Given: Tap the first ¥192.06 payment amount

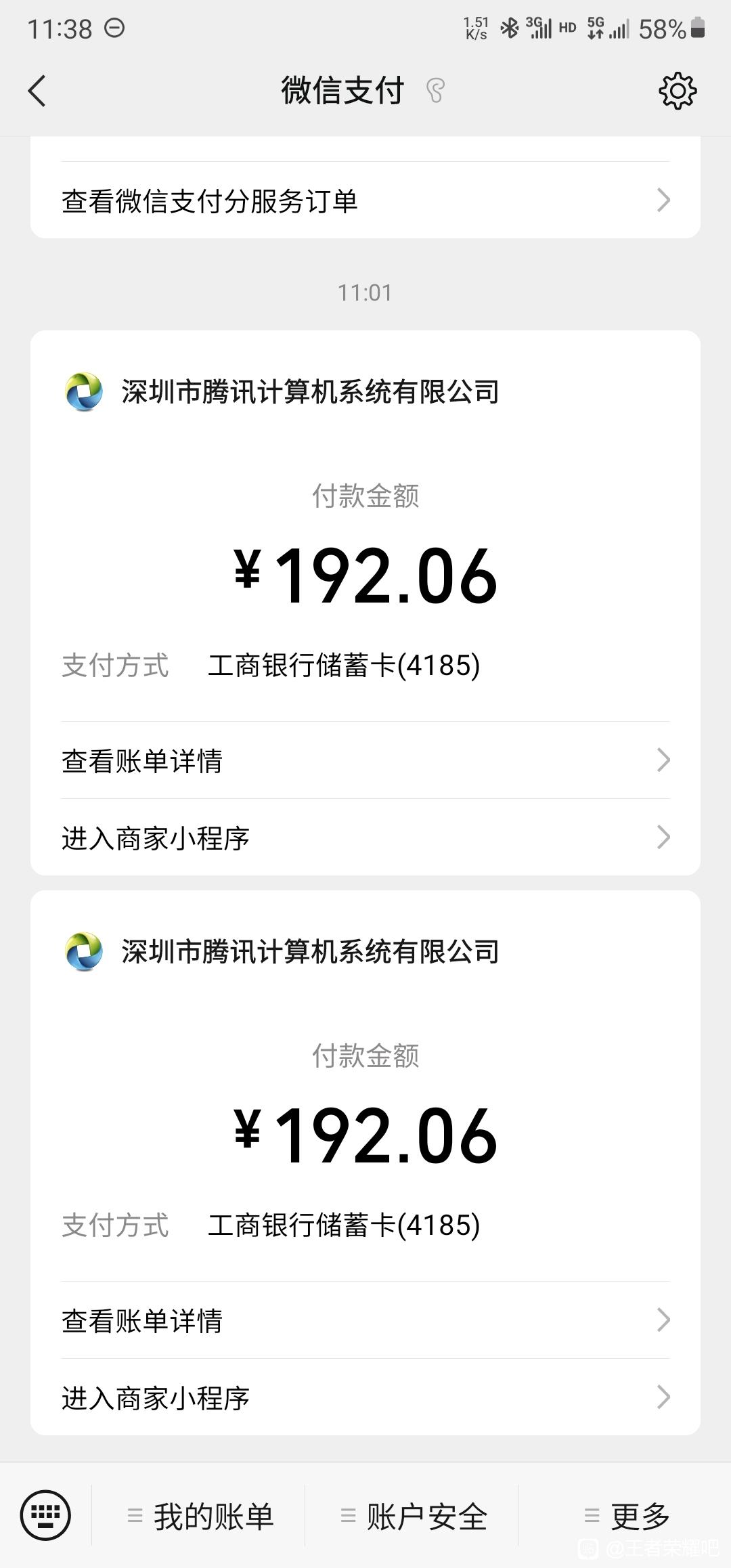Looking at the screenshot, I should [365, 576].
